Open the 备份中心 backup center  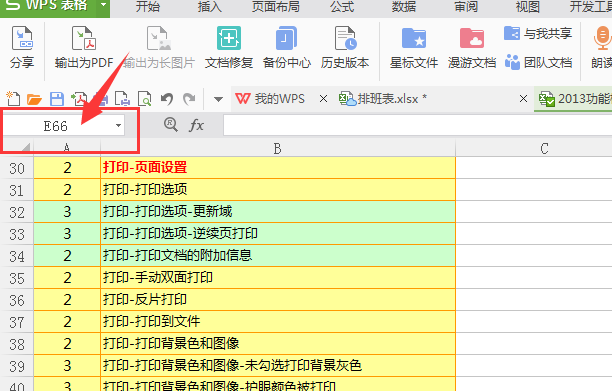point(287,47)
